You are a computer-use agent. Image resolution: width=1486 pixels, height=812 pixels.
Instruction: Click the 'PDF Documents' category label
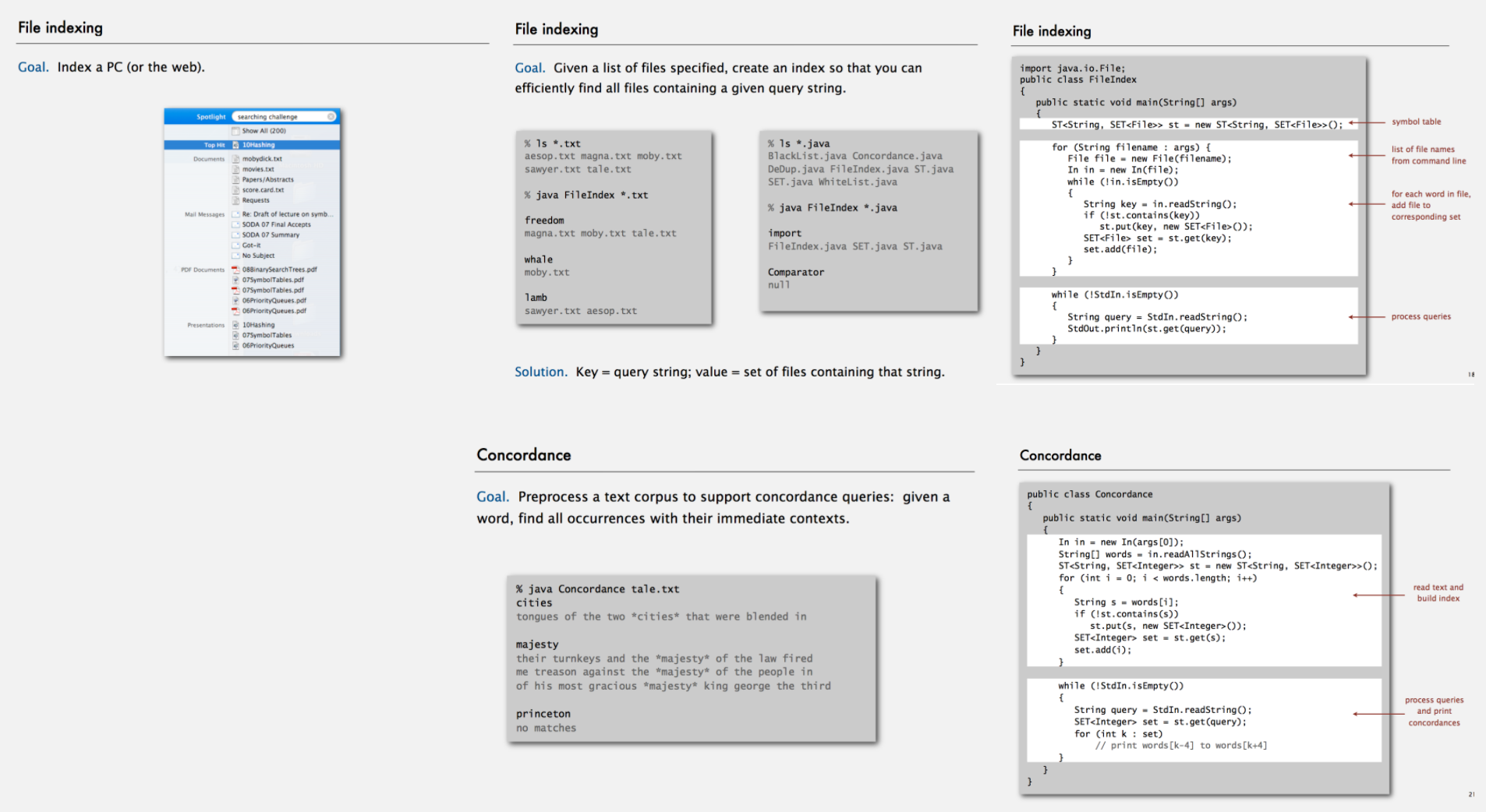click(x=203, y=270)
